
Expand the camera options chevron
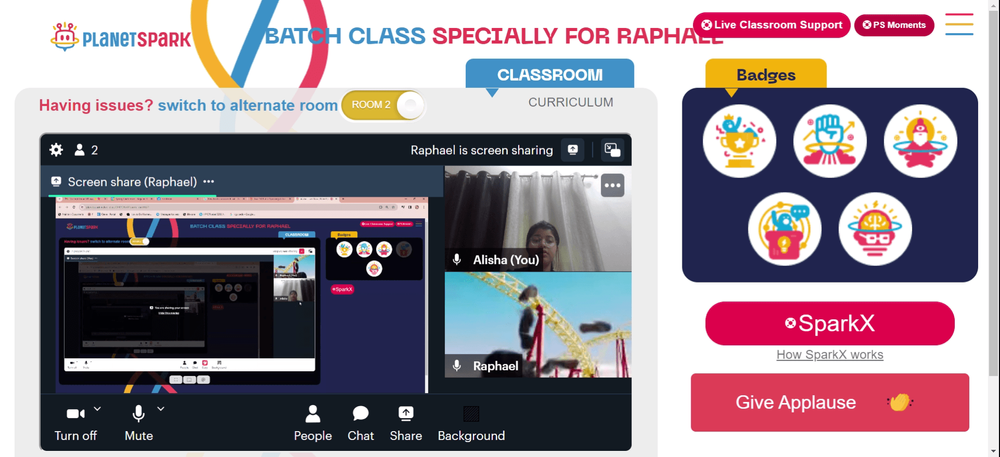pos(97,408)
